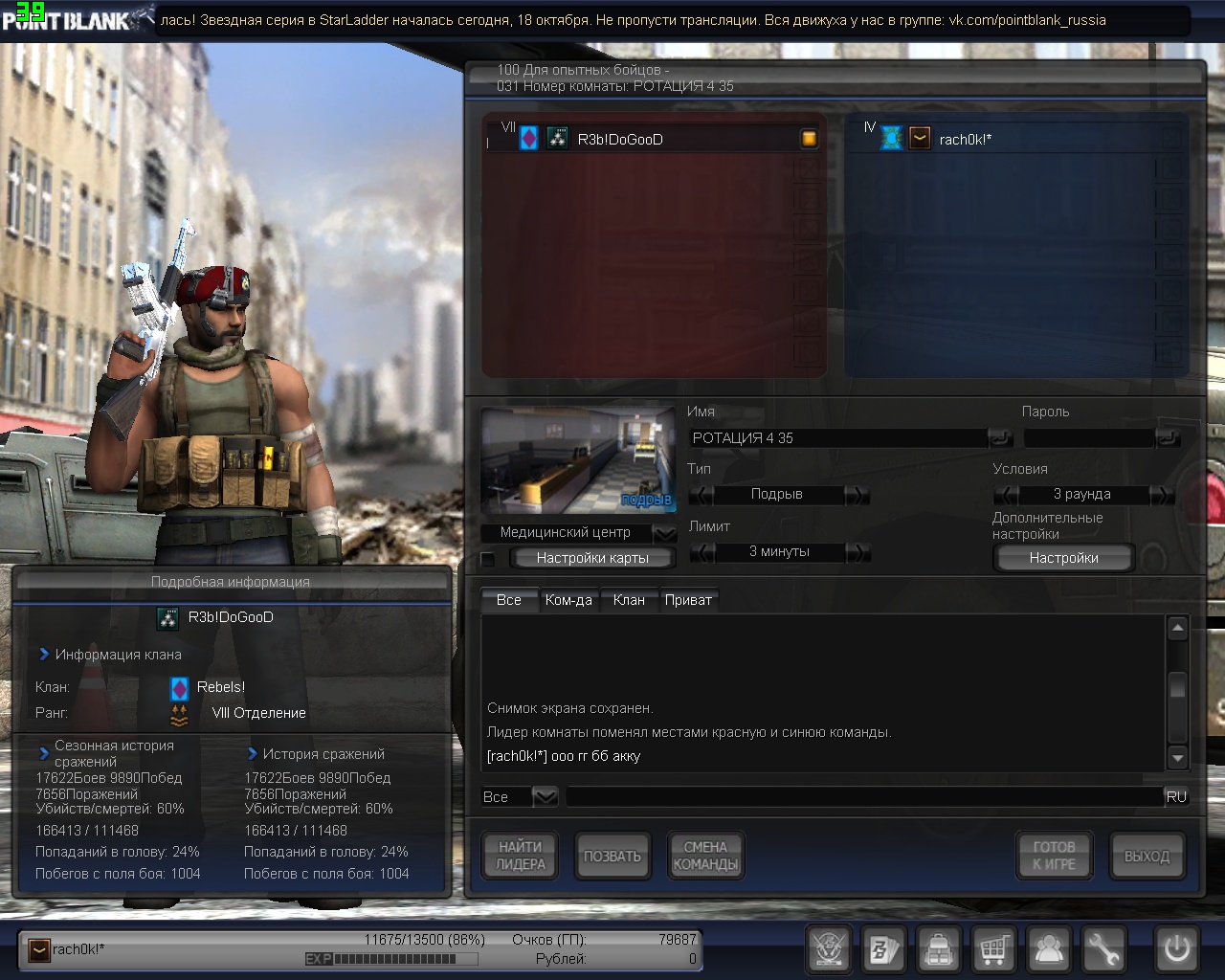
Task: Toggle the RU chat language indicator
Action: click(1176, 796)
